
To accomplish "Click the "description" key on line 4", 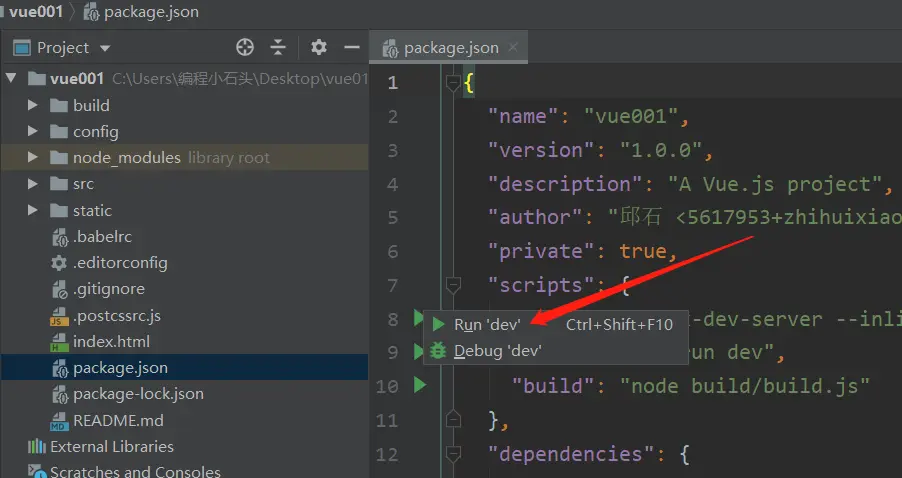I will [564, 185].
